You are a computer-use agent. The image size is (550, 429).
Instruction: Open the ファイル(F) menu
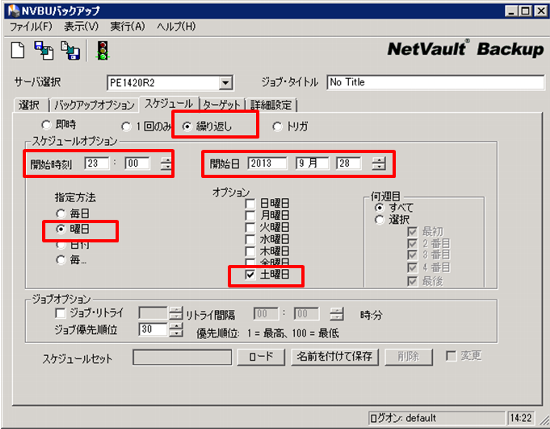[x=31, y=26]
